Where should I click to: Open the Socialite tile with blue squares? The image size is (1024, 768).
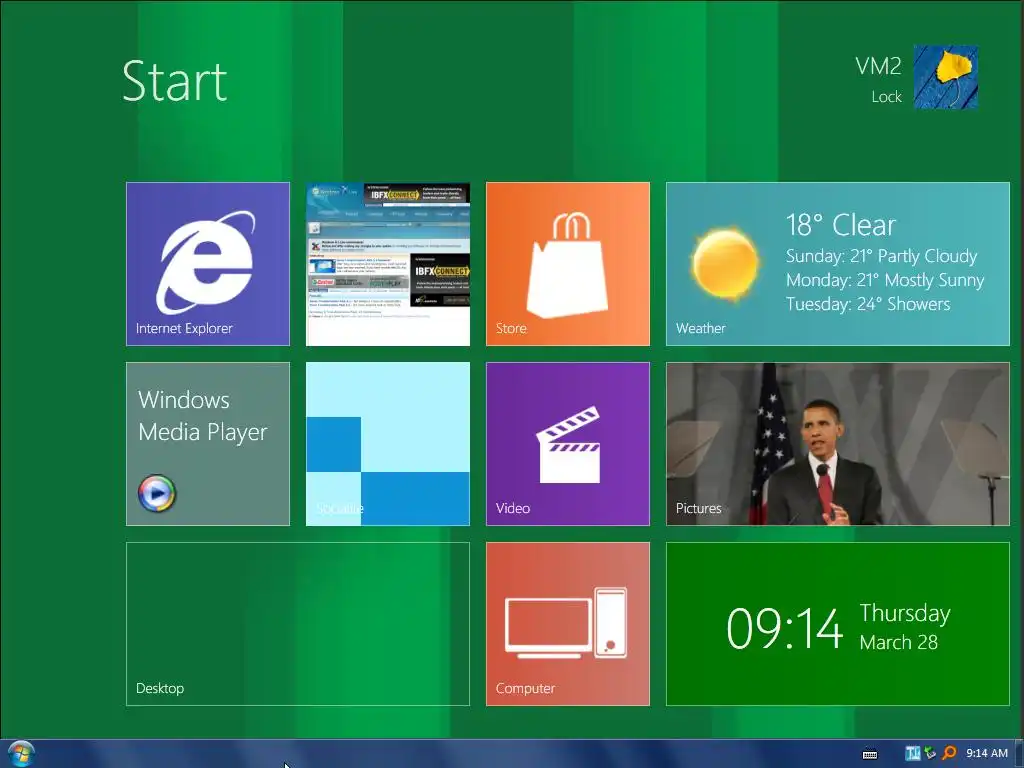coord(388,444)
